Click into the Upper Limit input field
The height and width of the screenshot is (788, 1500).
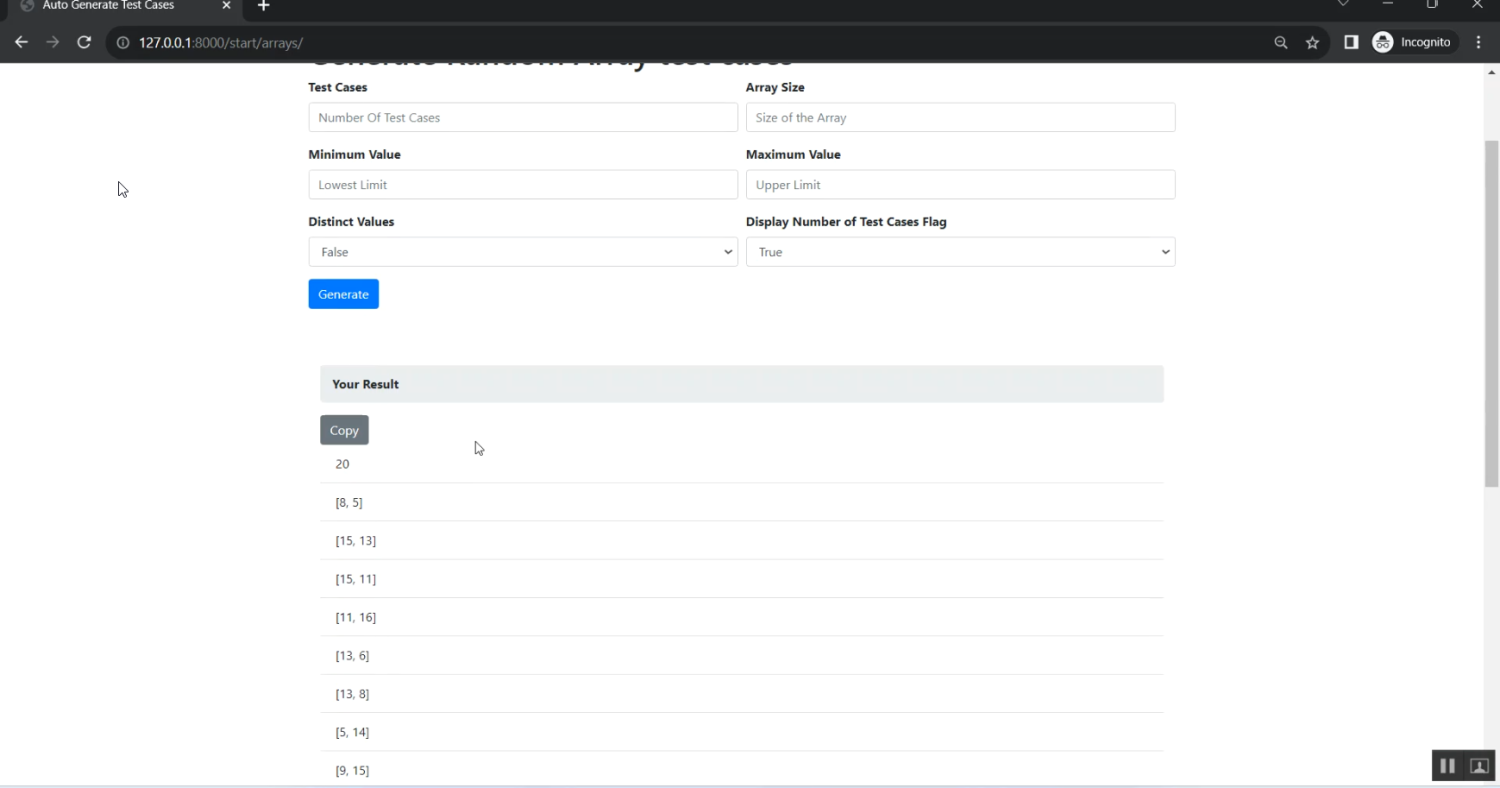pos(960,185)
